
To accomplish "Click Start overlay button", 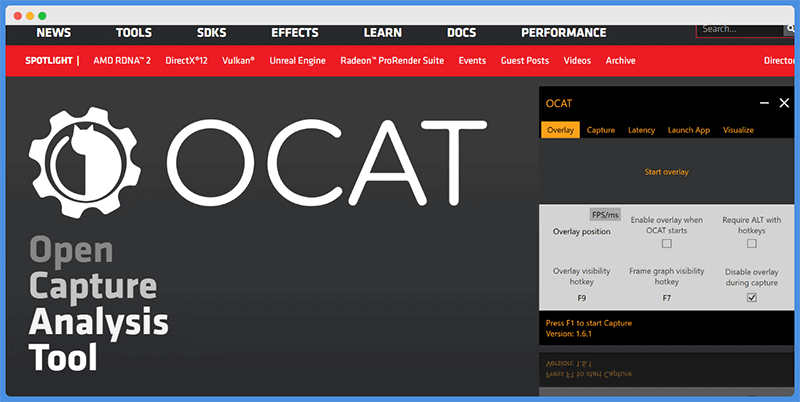I will (666, 172).
